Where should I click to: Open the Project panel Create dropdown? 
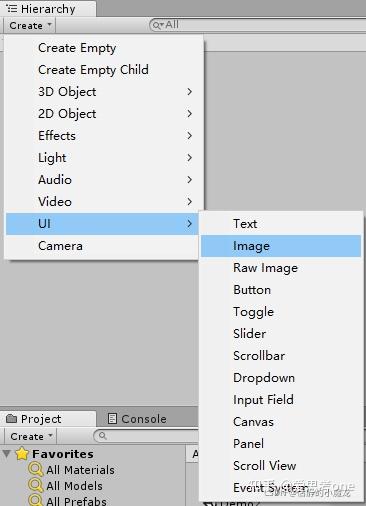tap(30, 436)
